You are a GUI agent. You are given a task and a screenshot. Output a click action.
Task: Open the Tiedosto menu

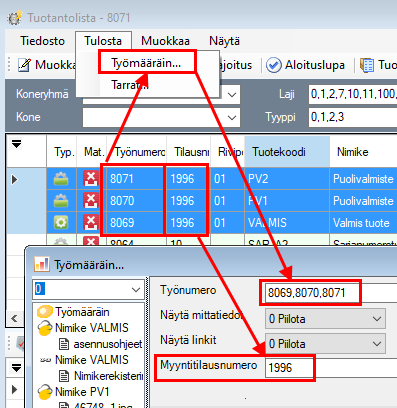42,41
